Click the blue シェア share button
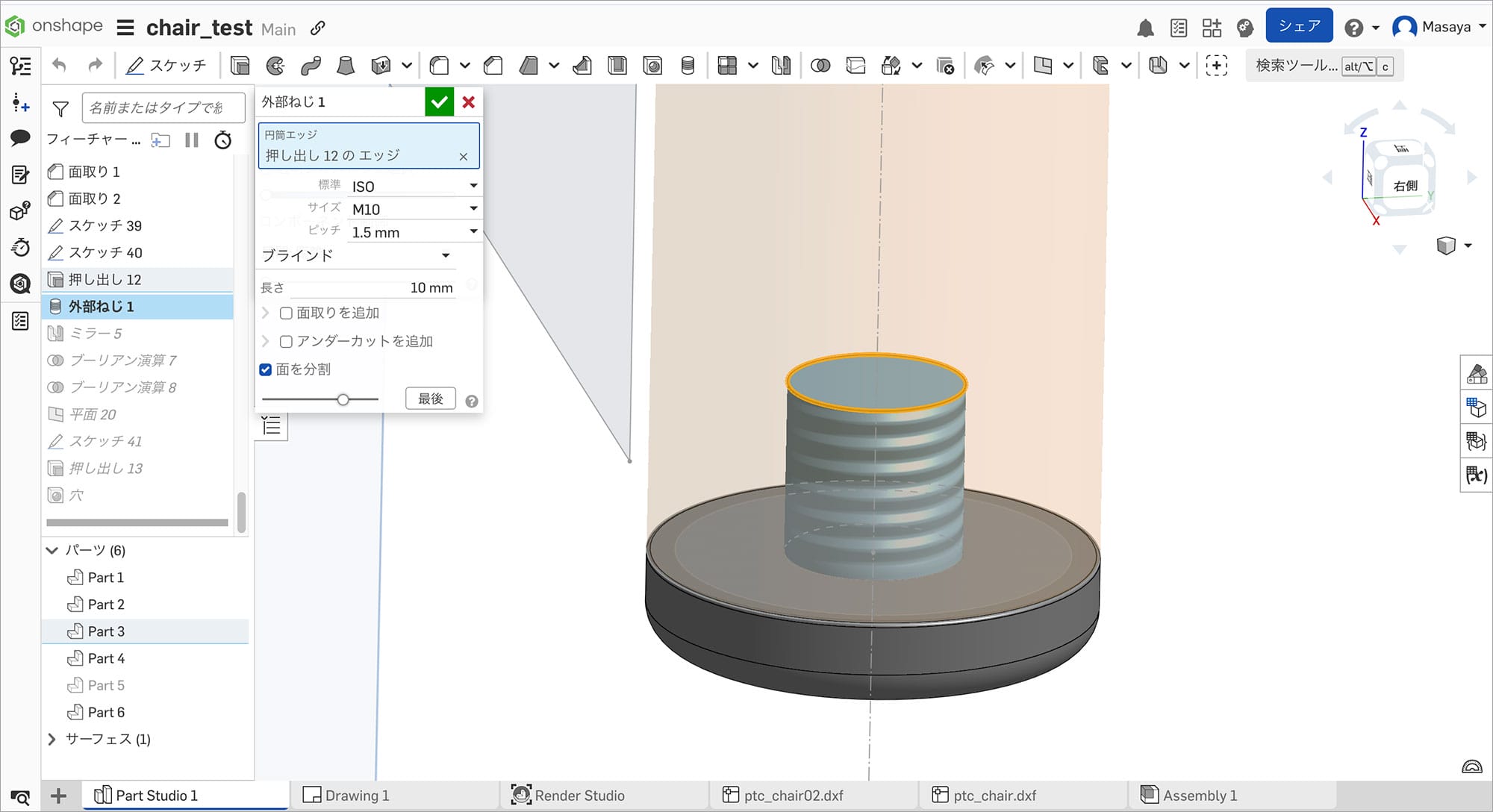The width and height of the screenshot is (1493, 812). pyautogui.click(x=1299, y=26)
